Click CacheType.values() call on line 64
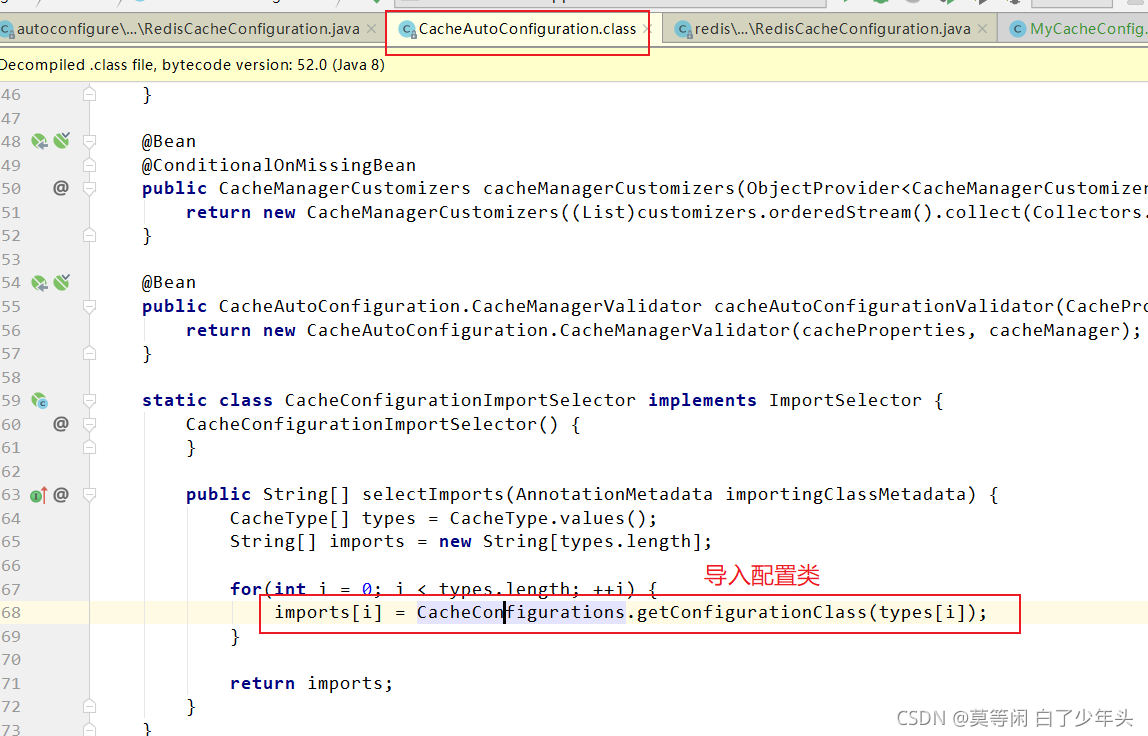 coord(548,518)
